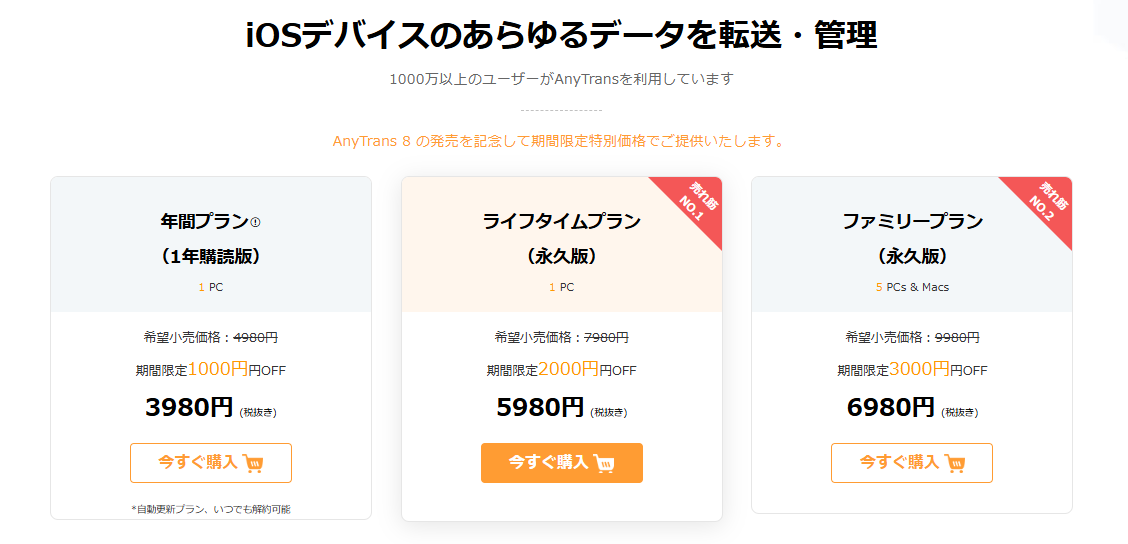The height and width of the screenshot is (544, 1128).
Task: Select the ライフタイムプラン card title
Action: [561, 221]
